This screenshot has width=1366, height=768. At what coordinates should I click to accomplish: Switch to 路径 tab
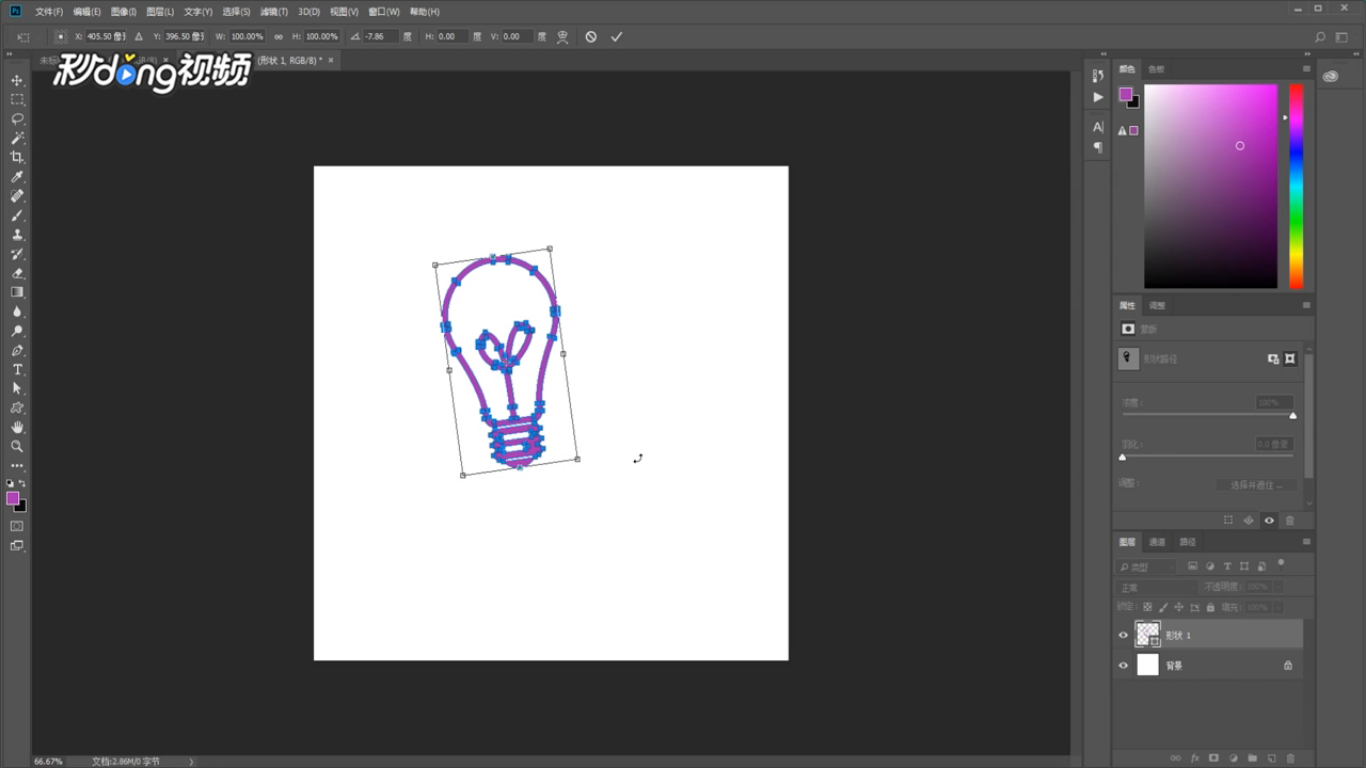click(1188, 542)
